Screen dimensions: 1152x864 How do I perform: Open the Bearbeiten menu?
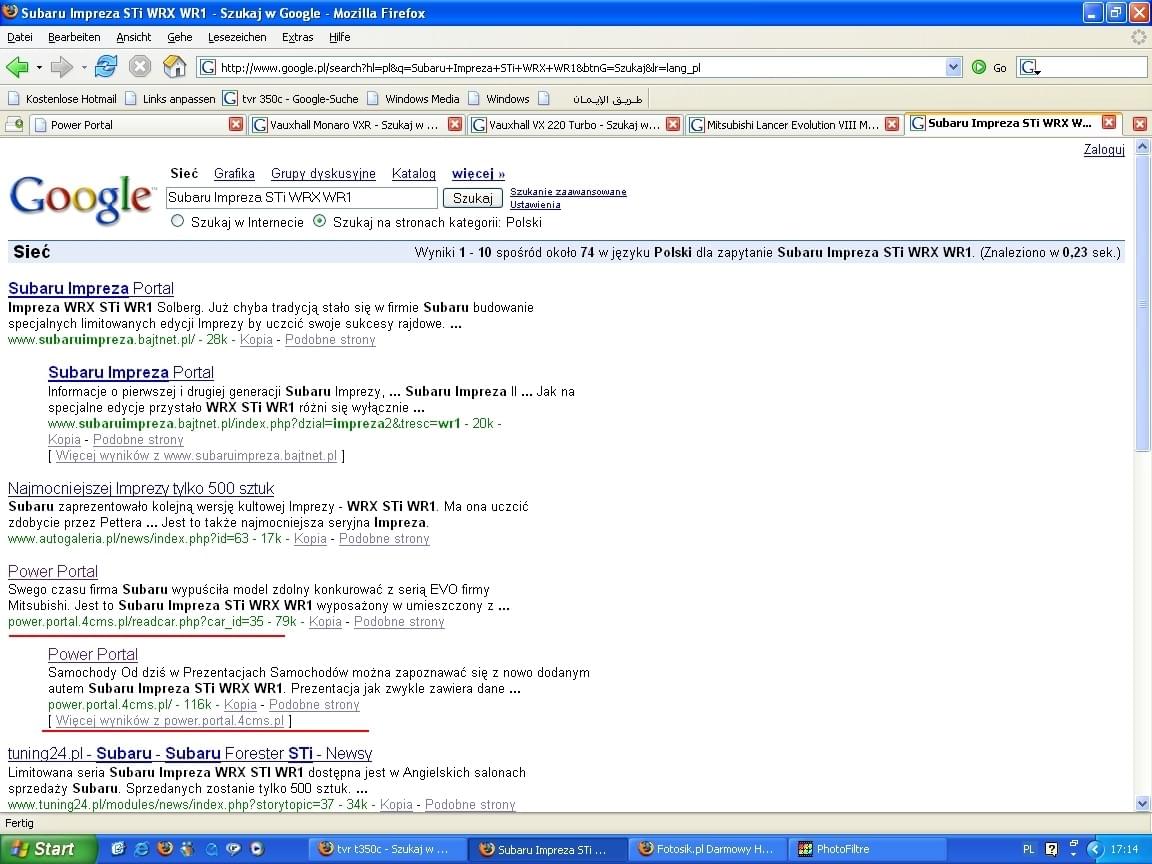74,37
